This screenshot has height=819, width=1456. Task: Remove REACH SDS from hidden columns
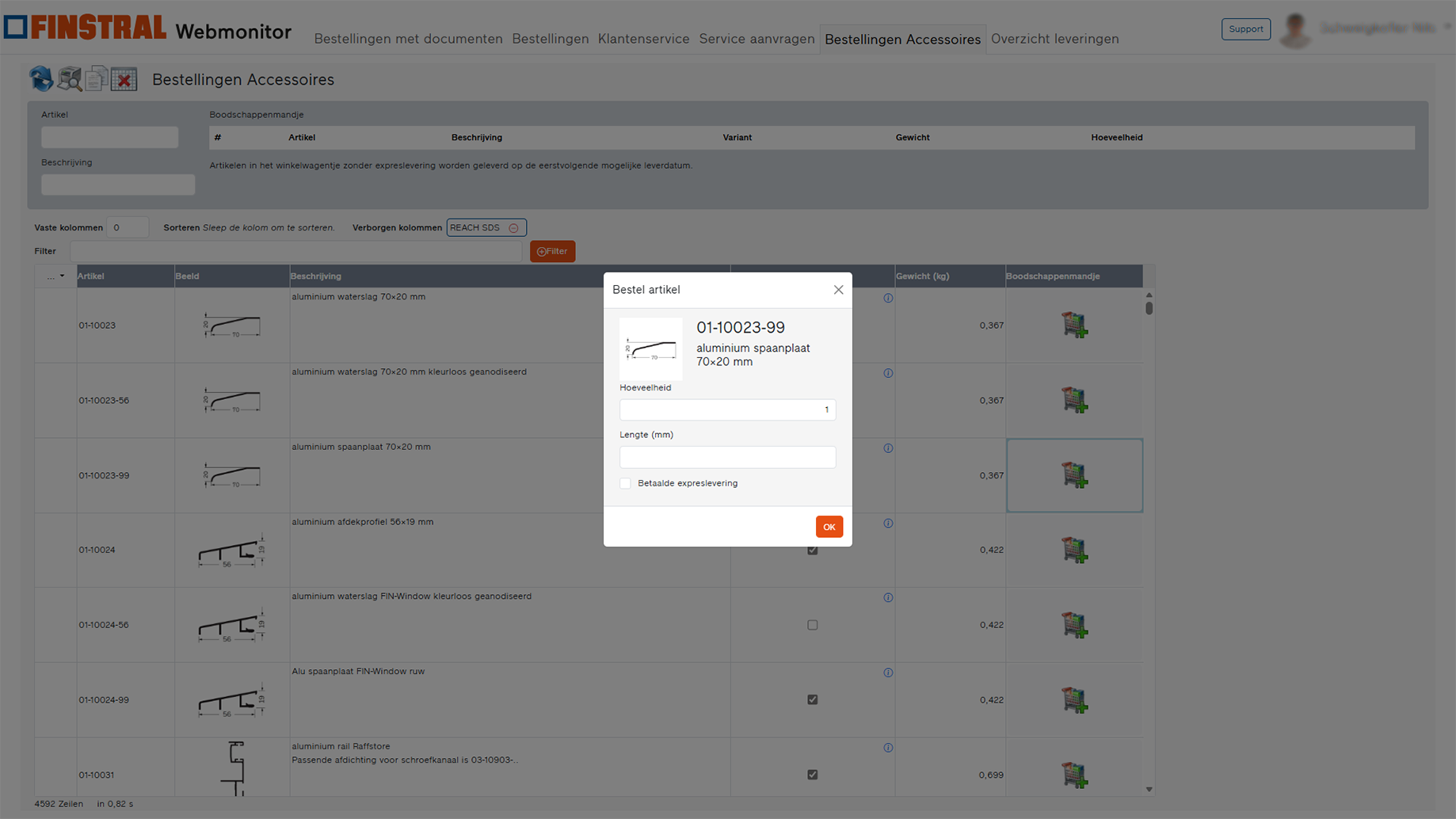[513, 228]
